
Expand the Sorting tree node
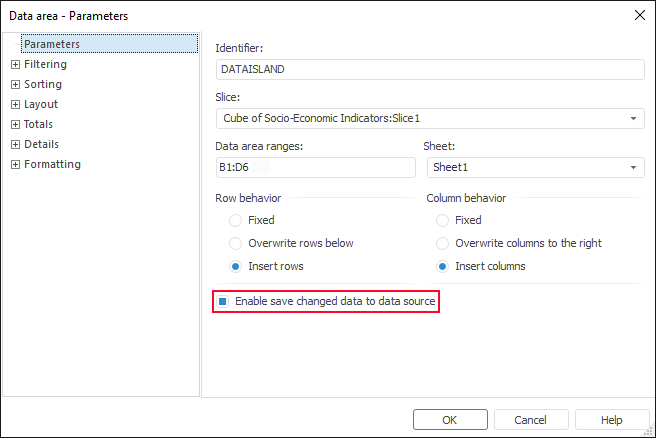coord(15,84)
